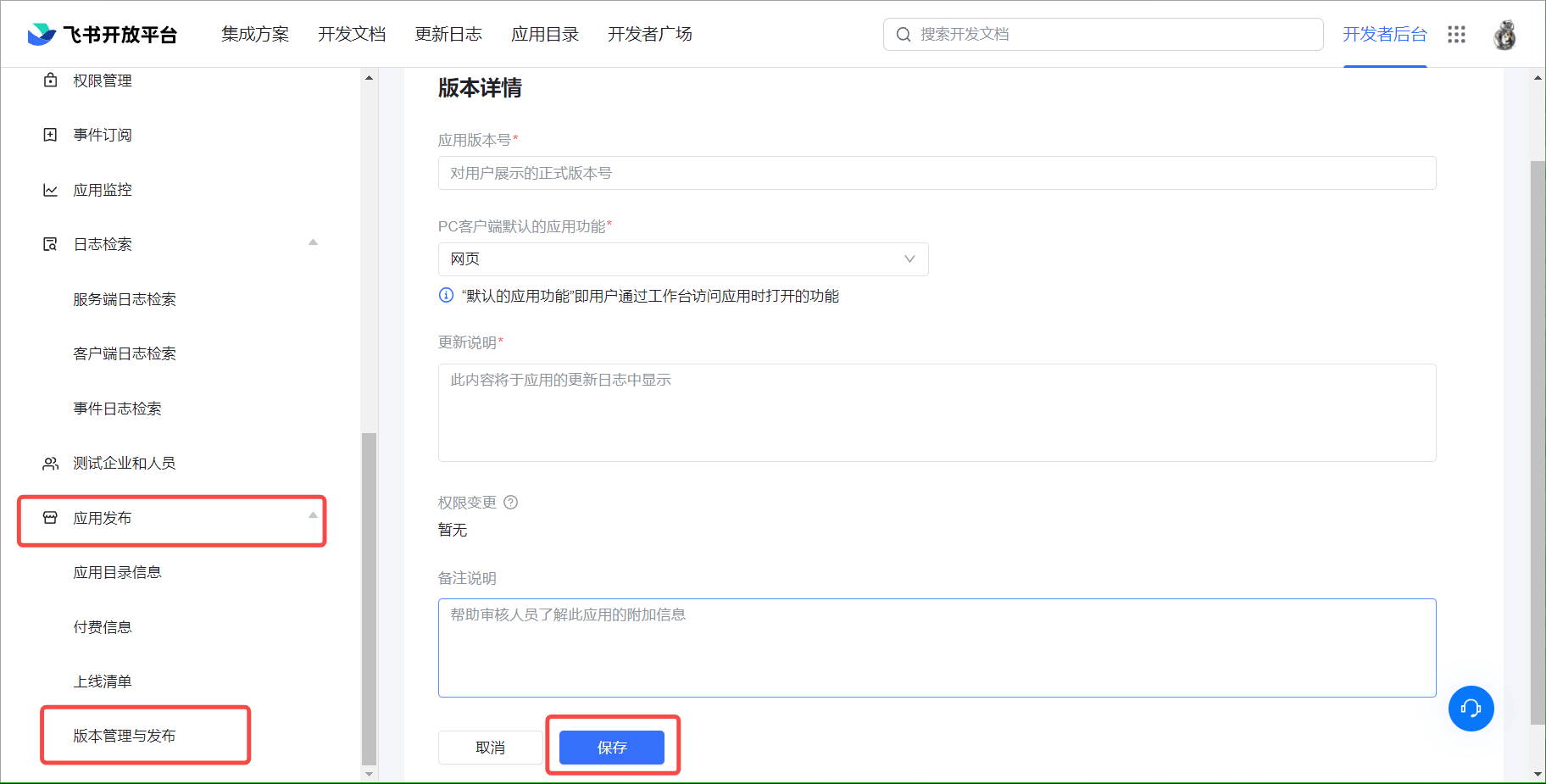Click the Feishu Open Platform logo
This screenshot has width=1546, height=784.
[102, 34]
